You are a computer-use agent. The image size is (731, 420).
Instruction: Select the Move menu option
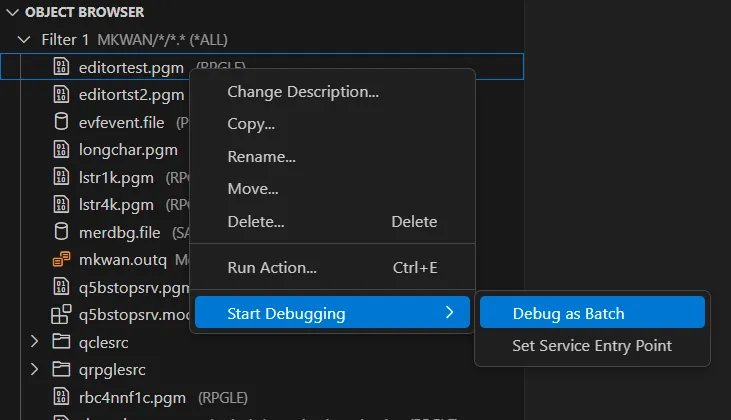click(253, 189)
